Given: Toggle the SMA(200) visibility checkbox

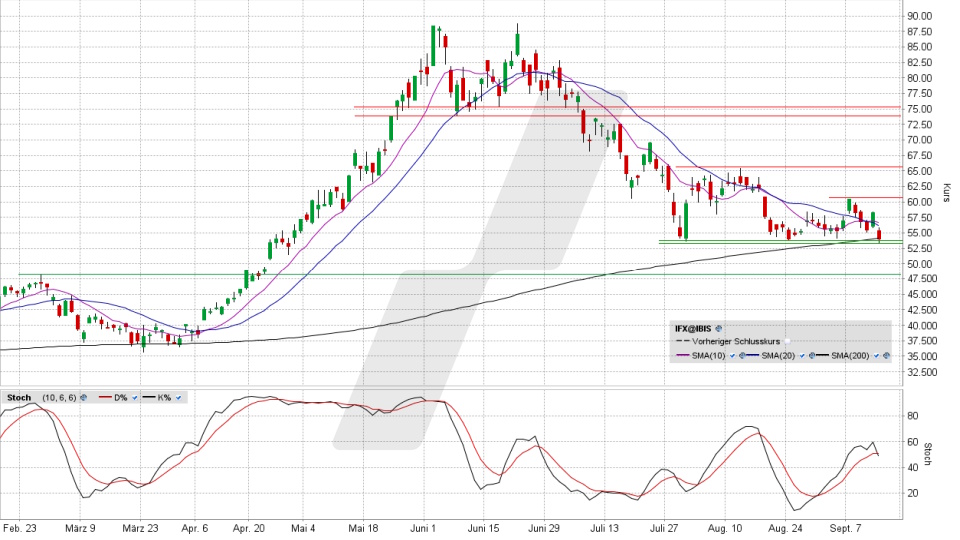Looking at the screenshot, I should click(876, 356).
